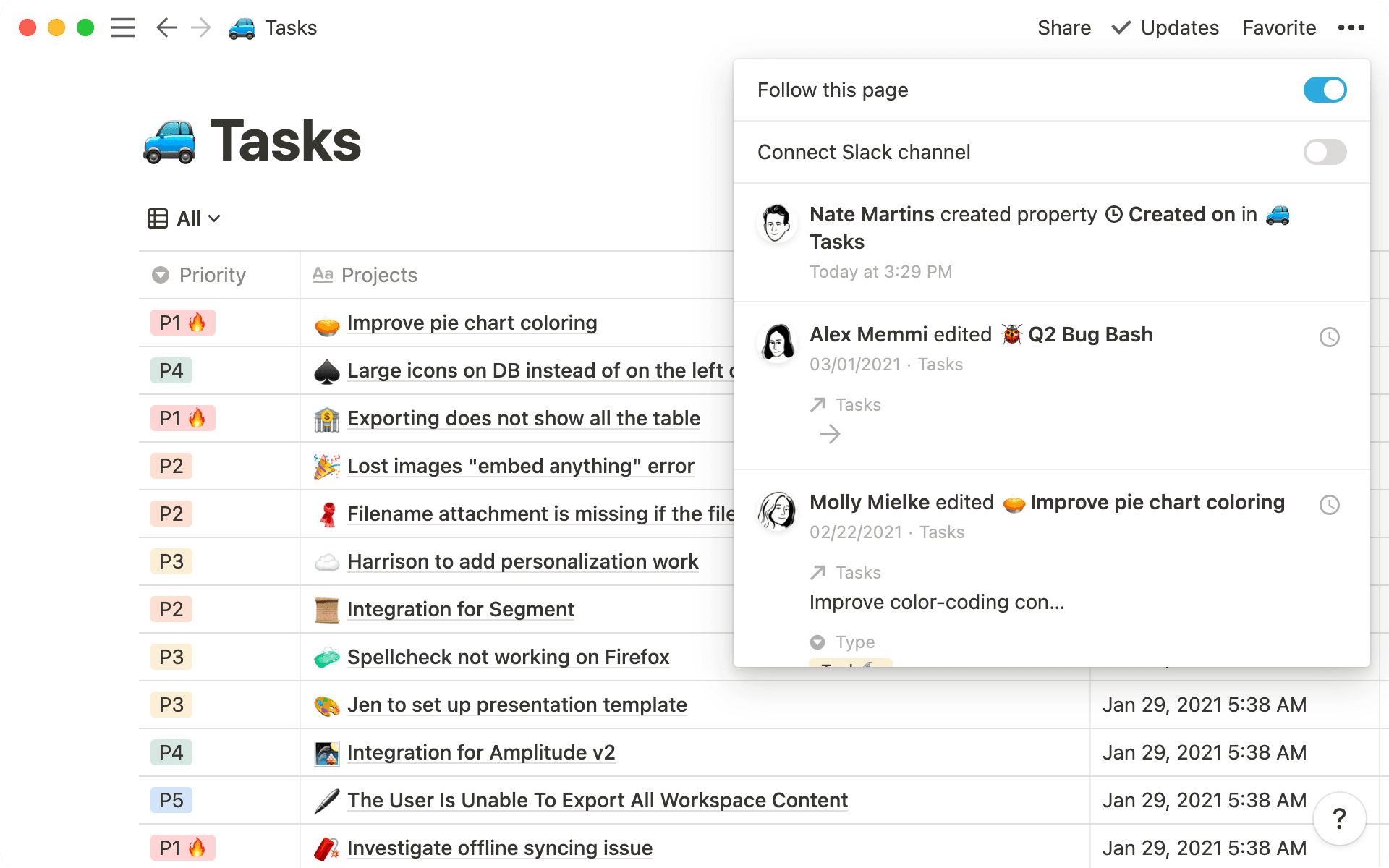Open the Priority column header menu

pyautogui.click(x=212, y=275)
